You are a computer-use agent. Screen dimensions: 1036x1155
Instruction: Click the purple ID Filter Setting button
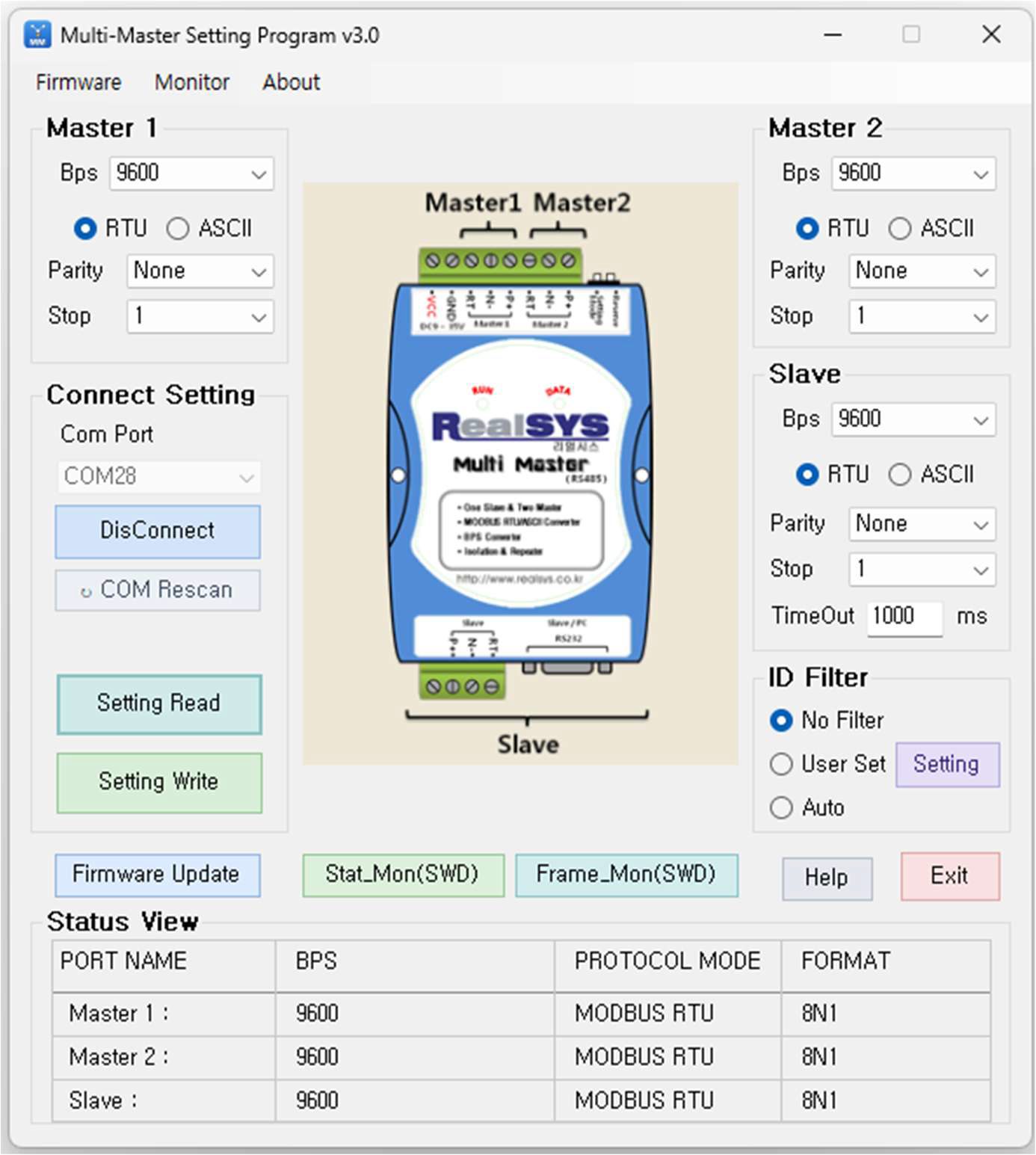coord(947,765)
